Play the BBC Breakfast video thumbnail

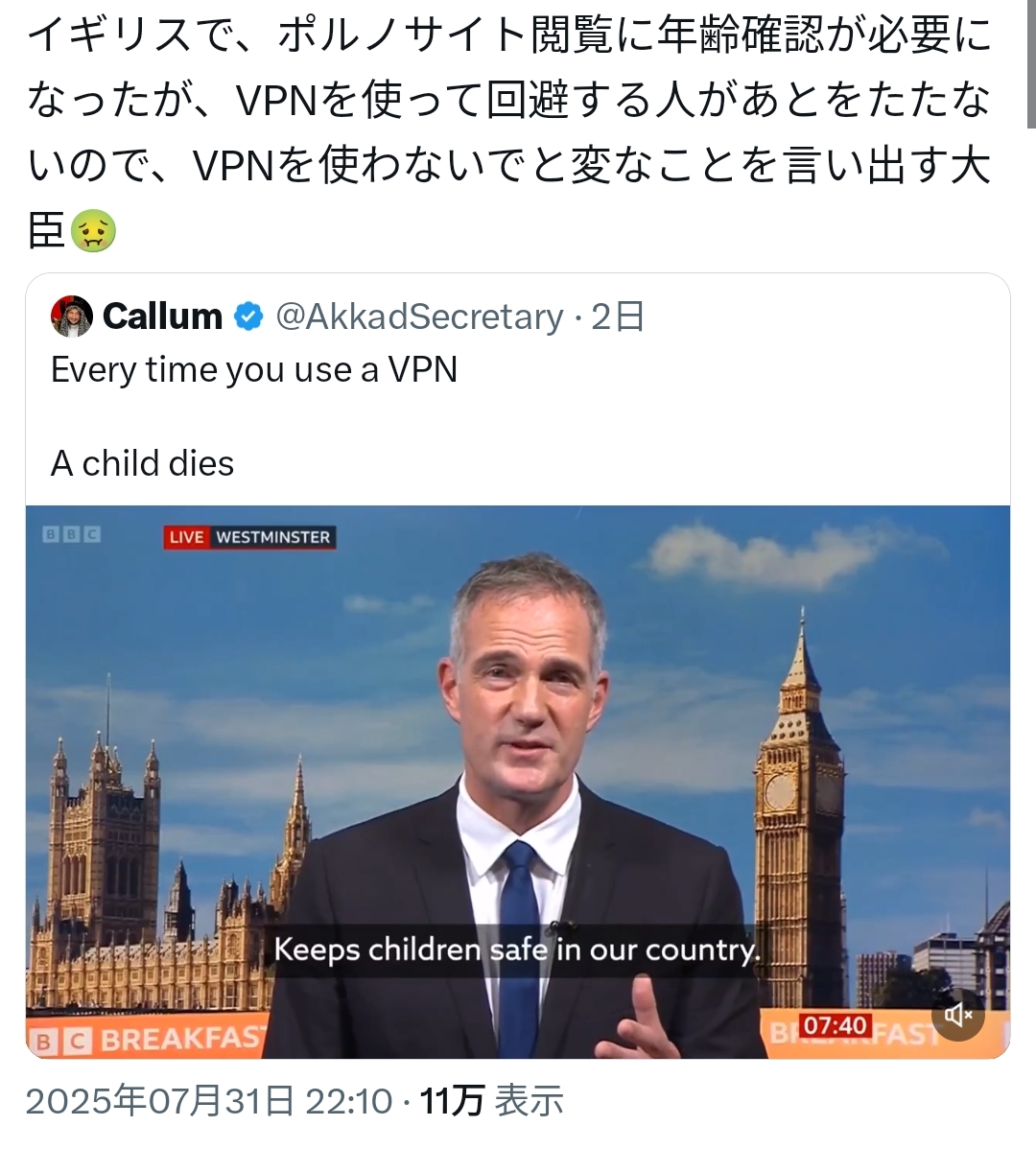pyautogui.click(x=518, y=782)
